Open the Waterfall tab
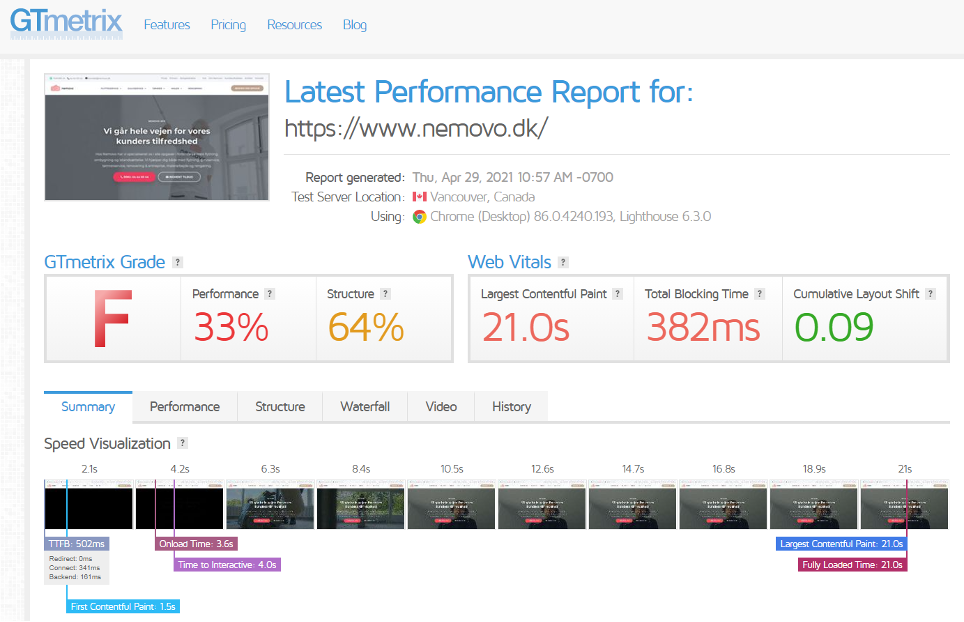 click(365, 407)
